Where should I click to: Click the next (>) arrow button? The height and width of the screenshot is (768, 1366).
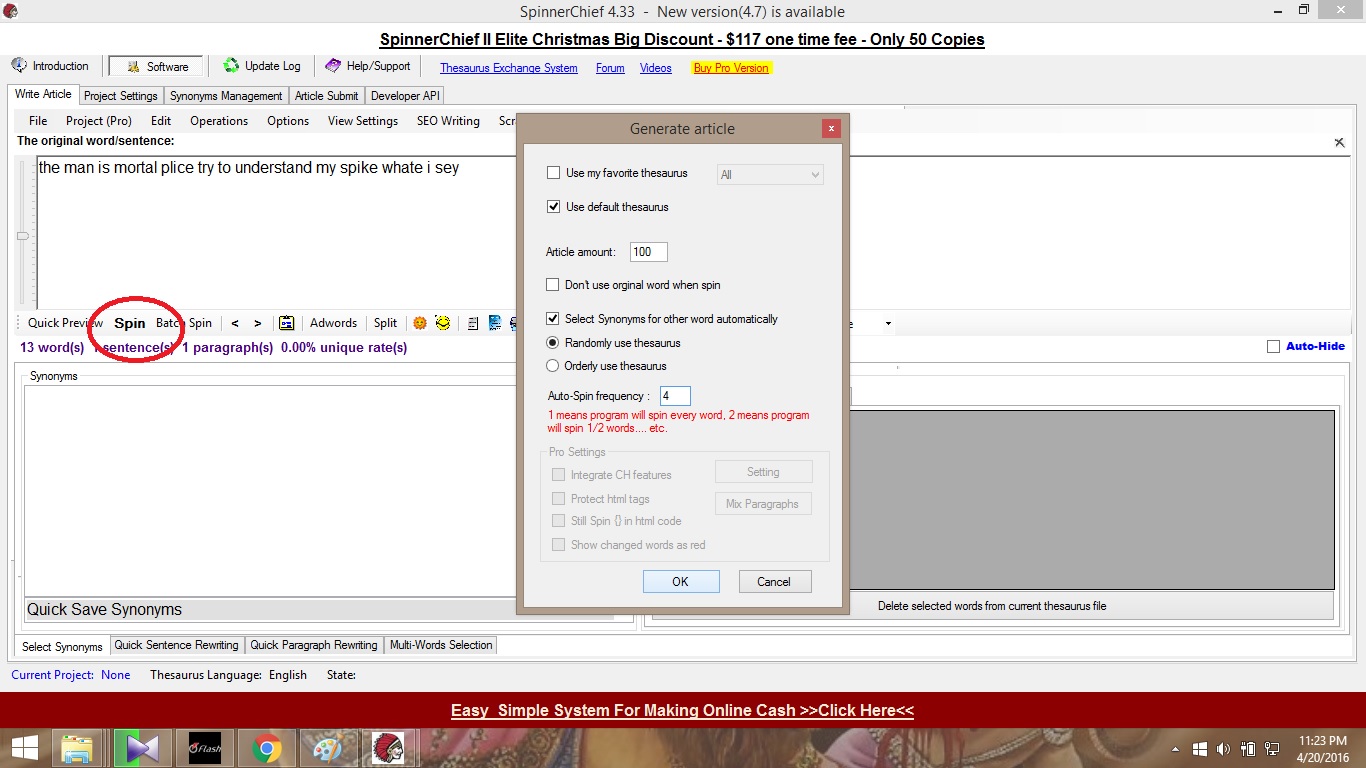257,323
